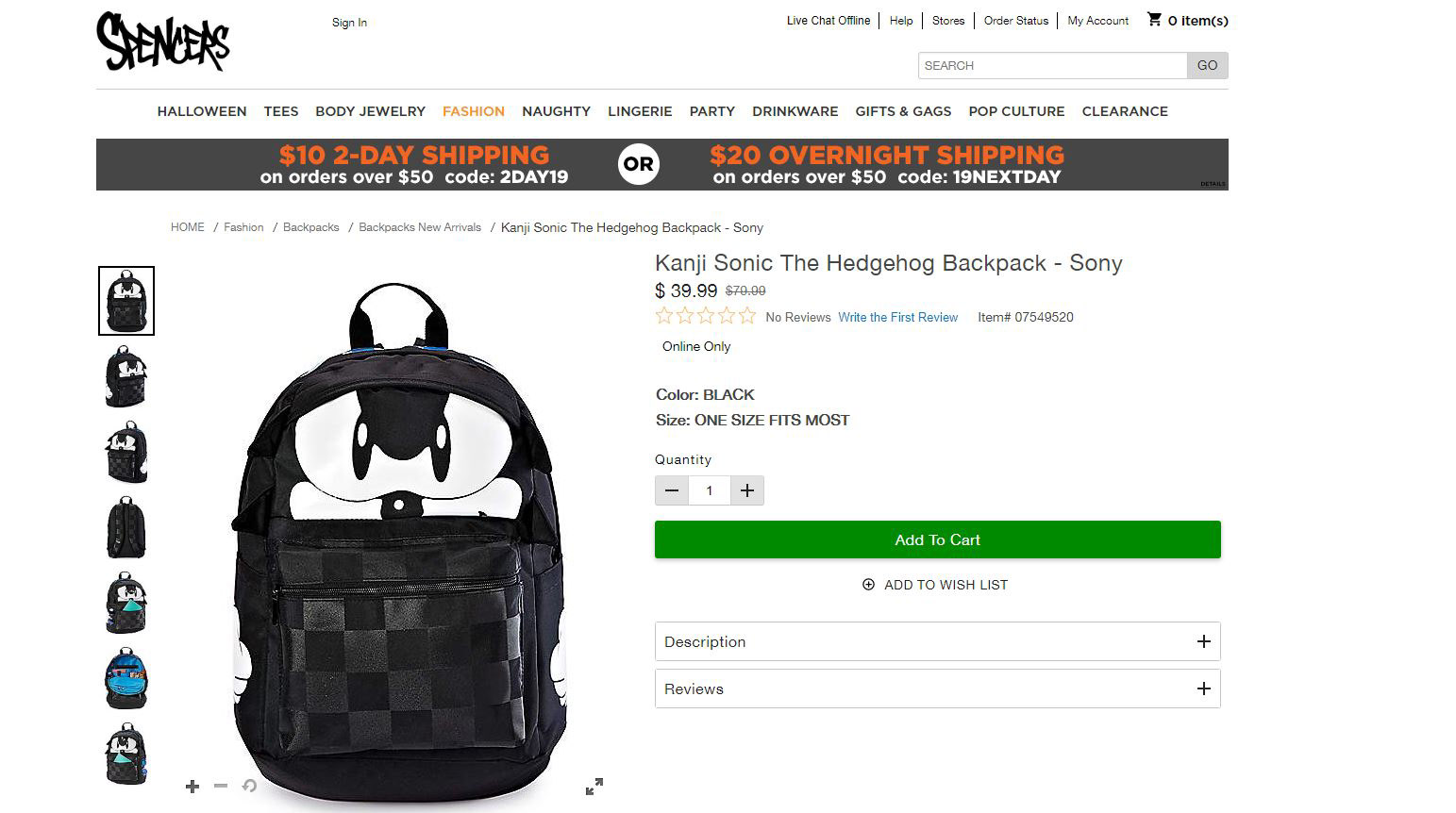Zoom out of the product image
Viewport: 1456px width, 813px height.
pyautogui.click(x=221, y=786)
